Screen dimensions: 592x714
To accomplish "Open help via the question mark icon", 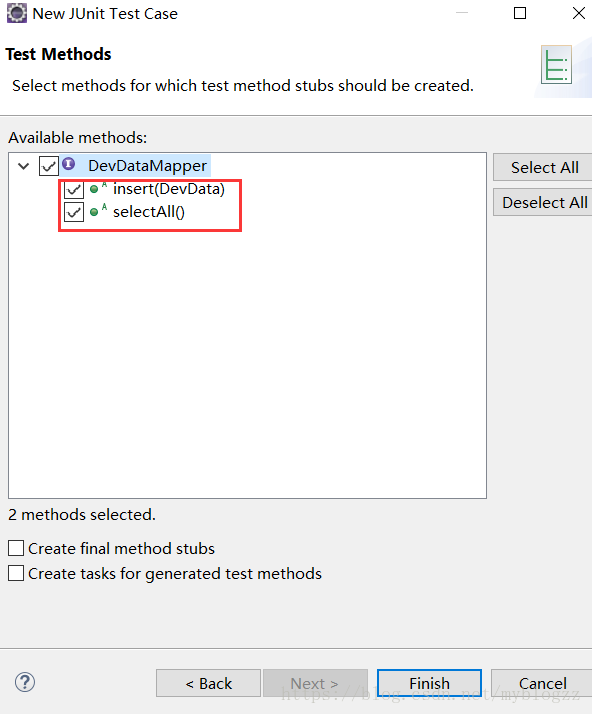I will 25,682.
